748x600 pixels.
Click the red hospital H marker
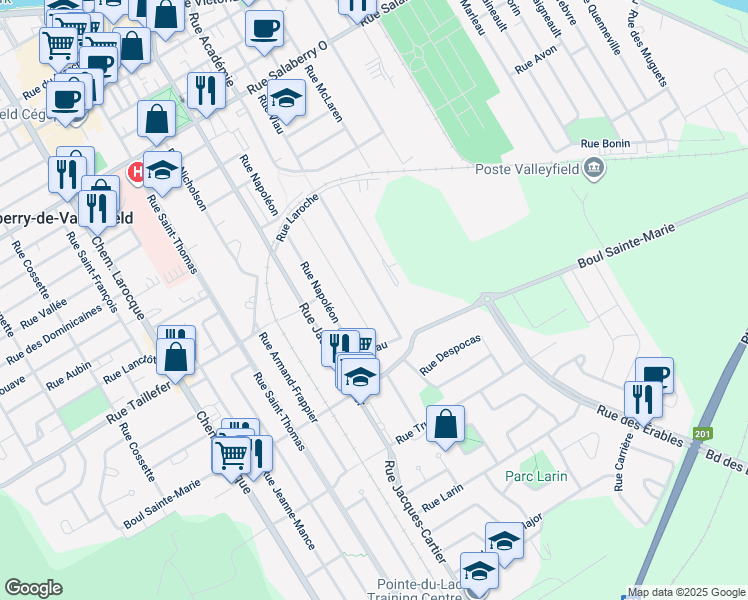pos(135,172)
